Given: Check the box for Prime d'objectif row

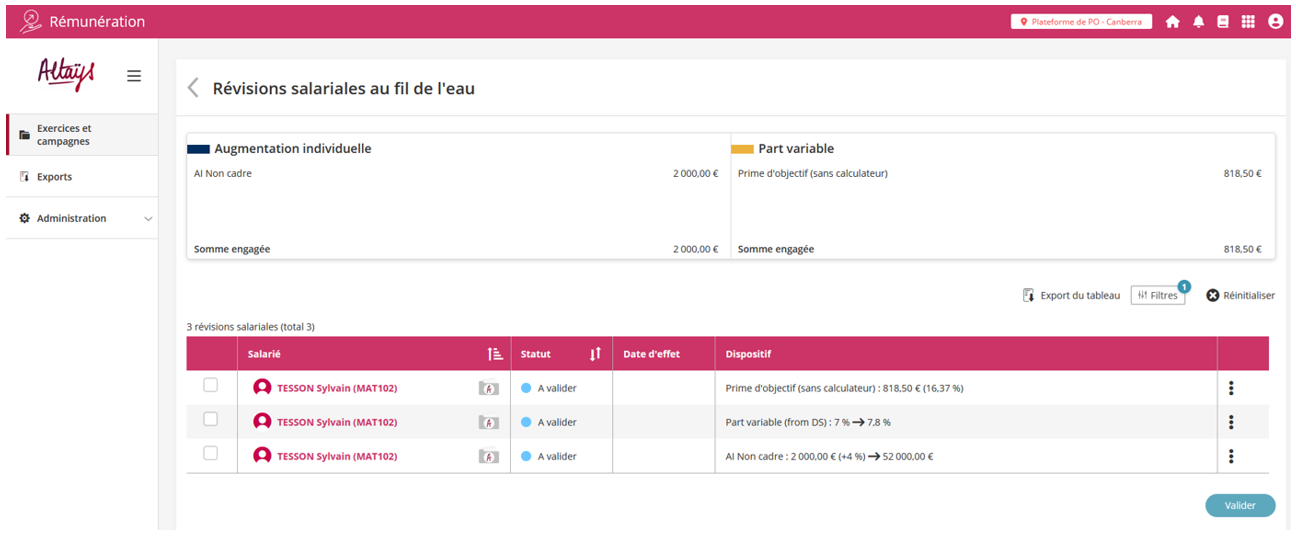Looking at the screenshot, I should (x=210, y=385).
